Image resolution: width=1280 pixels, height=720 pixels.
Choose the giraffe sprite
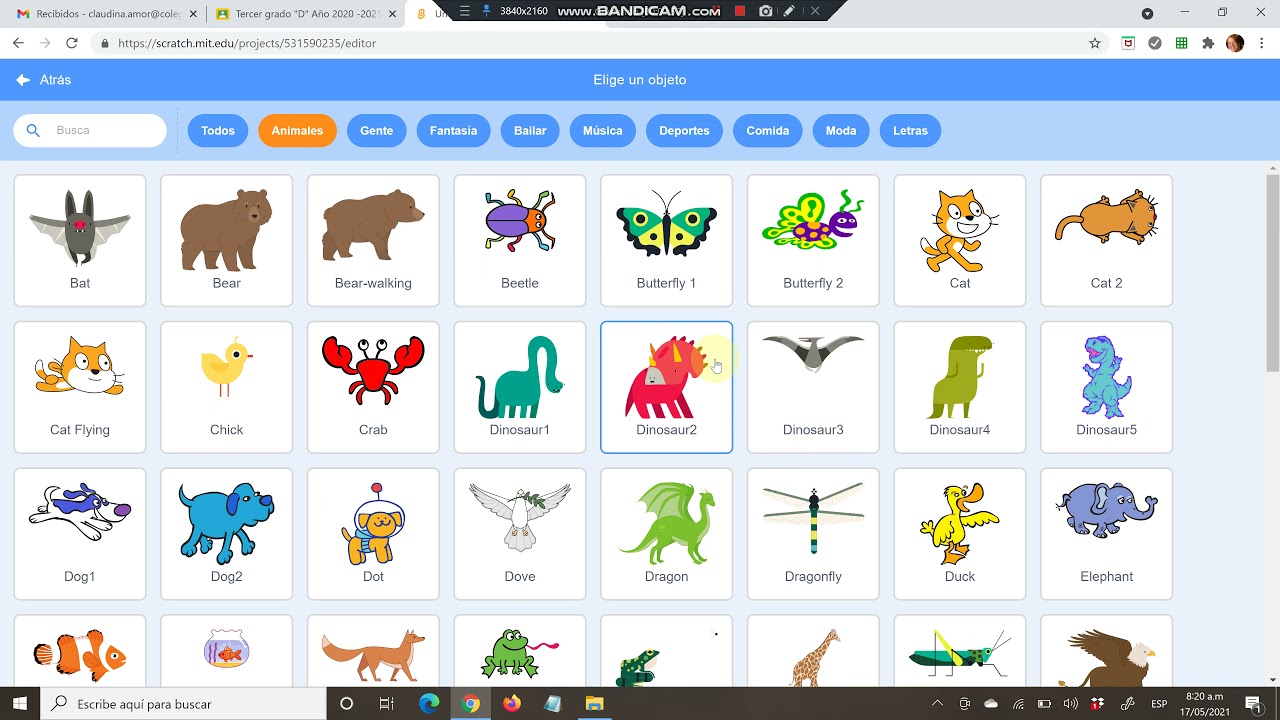tap(813, 652)
